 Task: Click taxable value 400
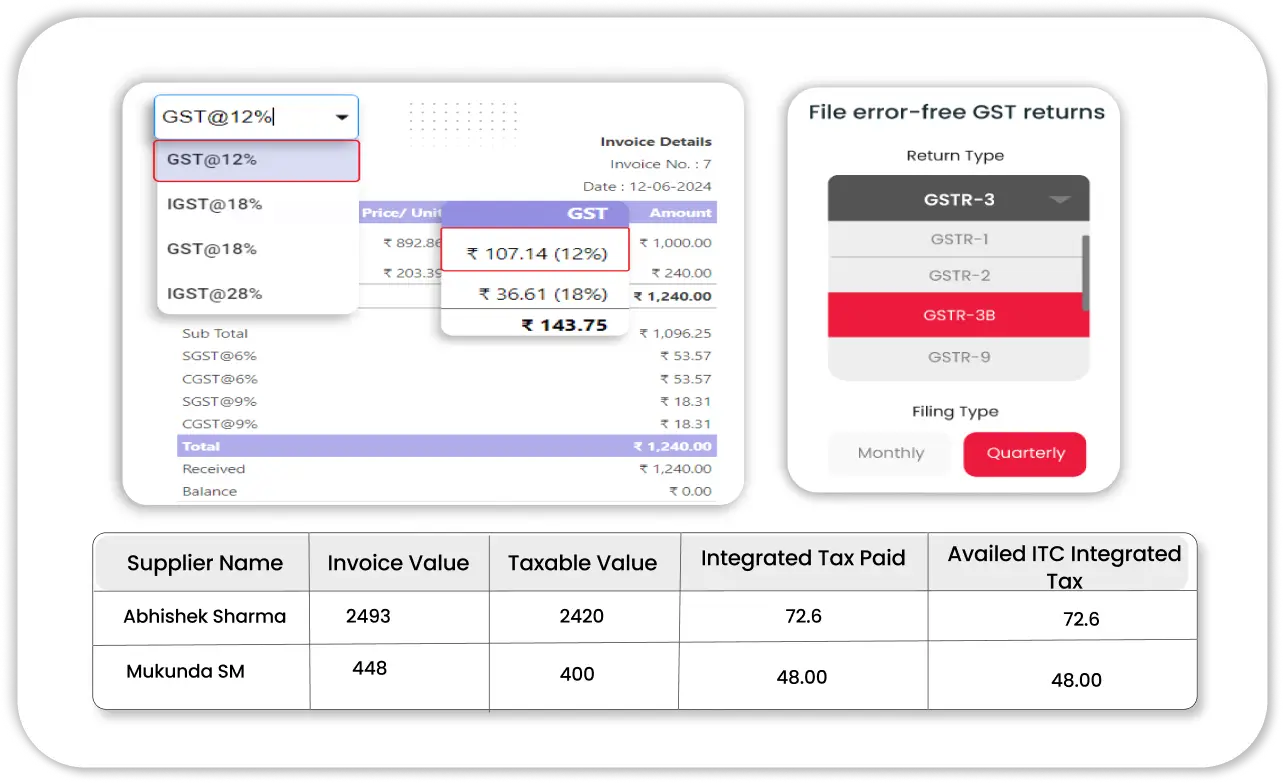point(577,674)
